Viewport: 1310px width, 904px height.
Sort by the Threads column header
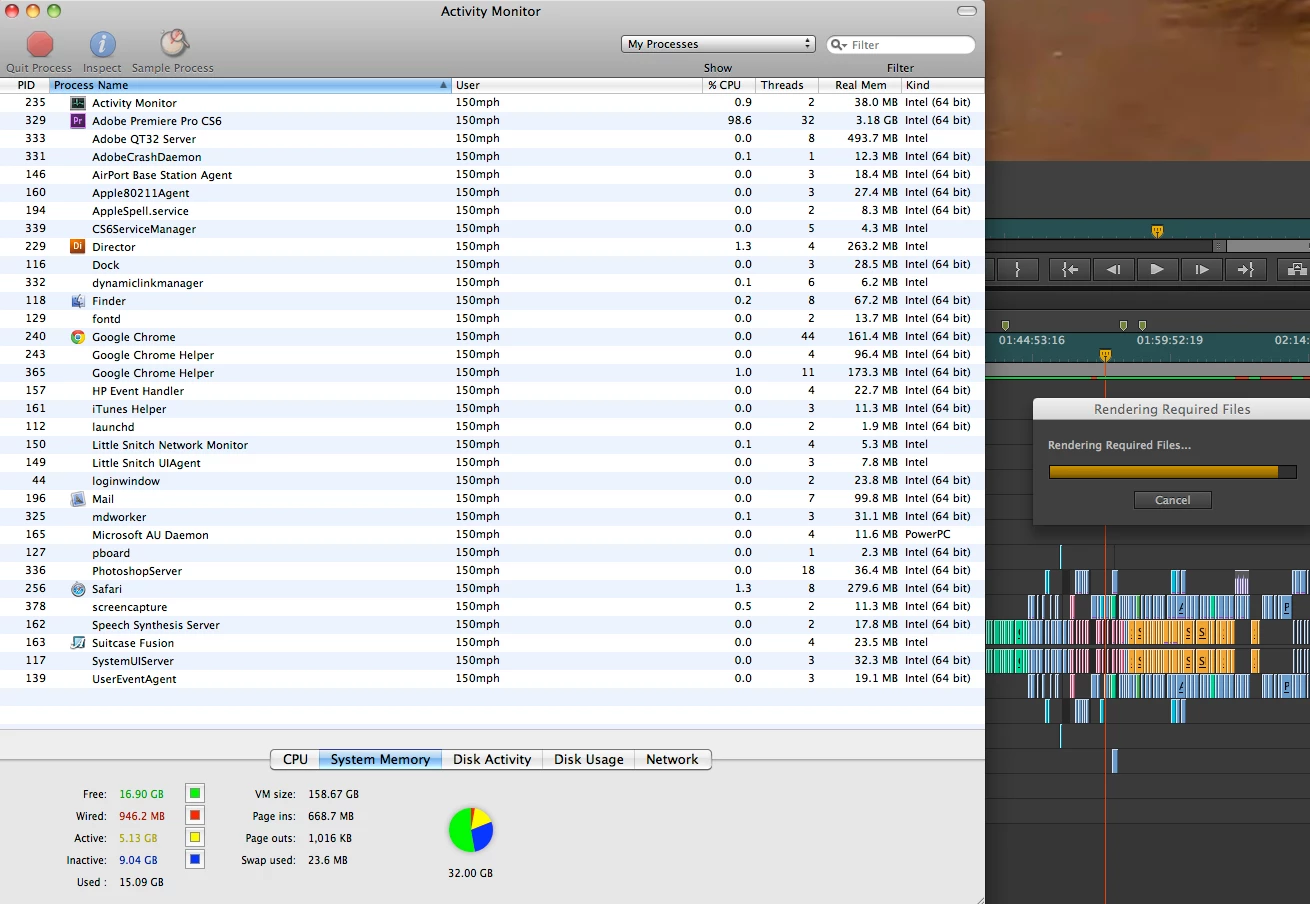point(787,85)
